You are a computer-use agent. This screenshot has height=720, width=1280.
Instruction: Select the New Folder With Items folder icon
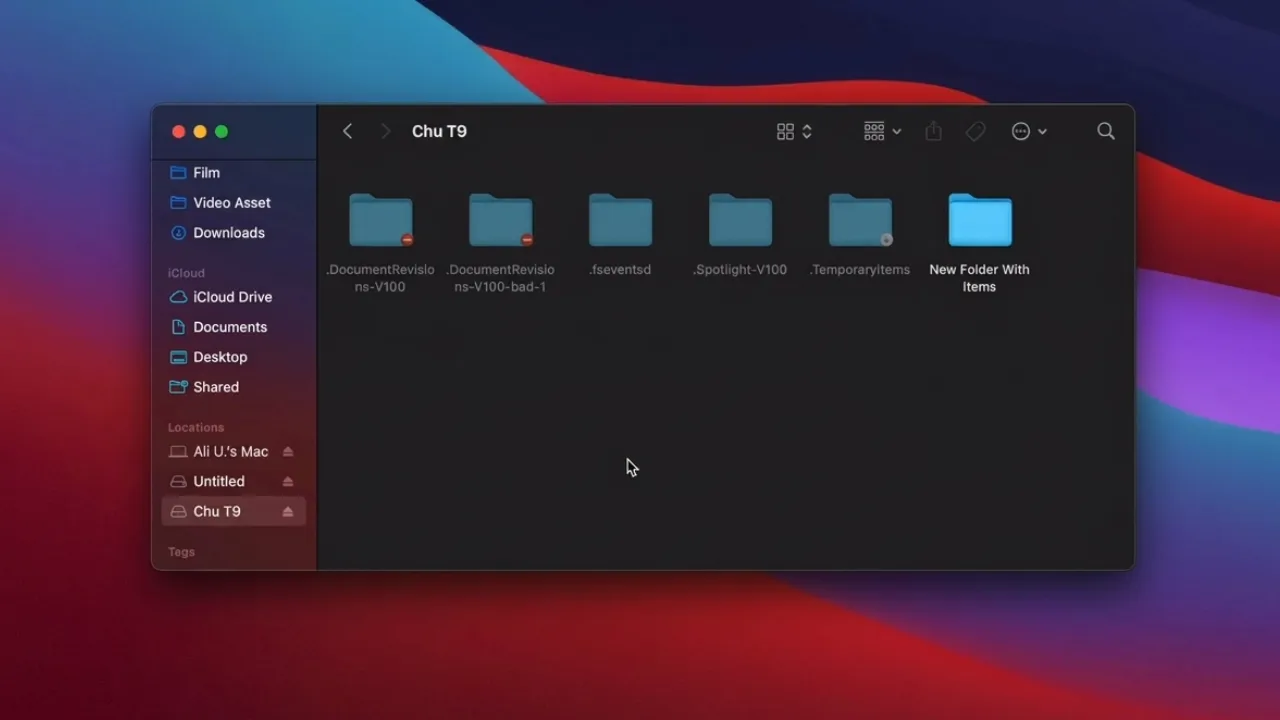[x=980, y=220]
